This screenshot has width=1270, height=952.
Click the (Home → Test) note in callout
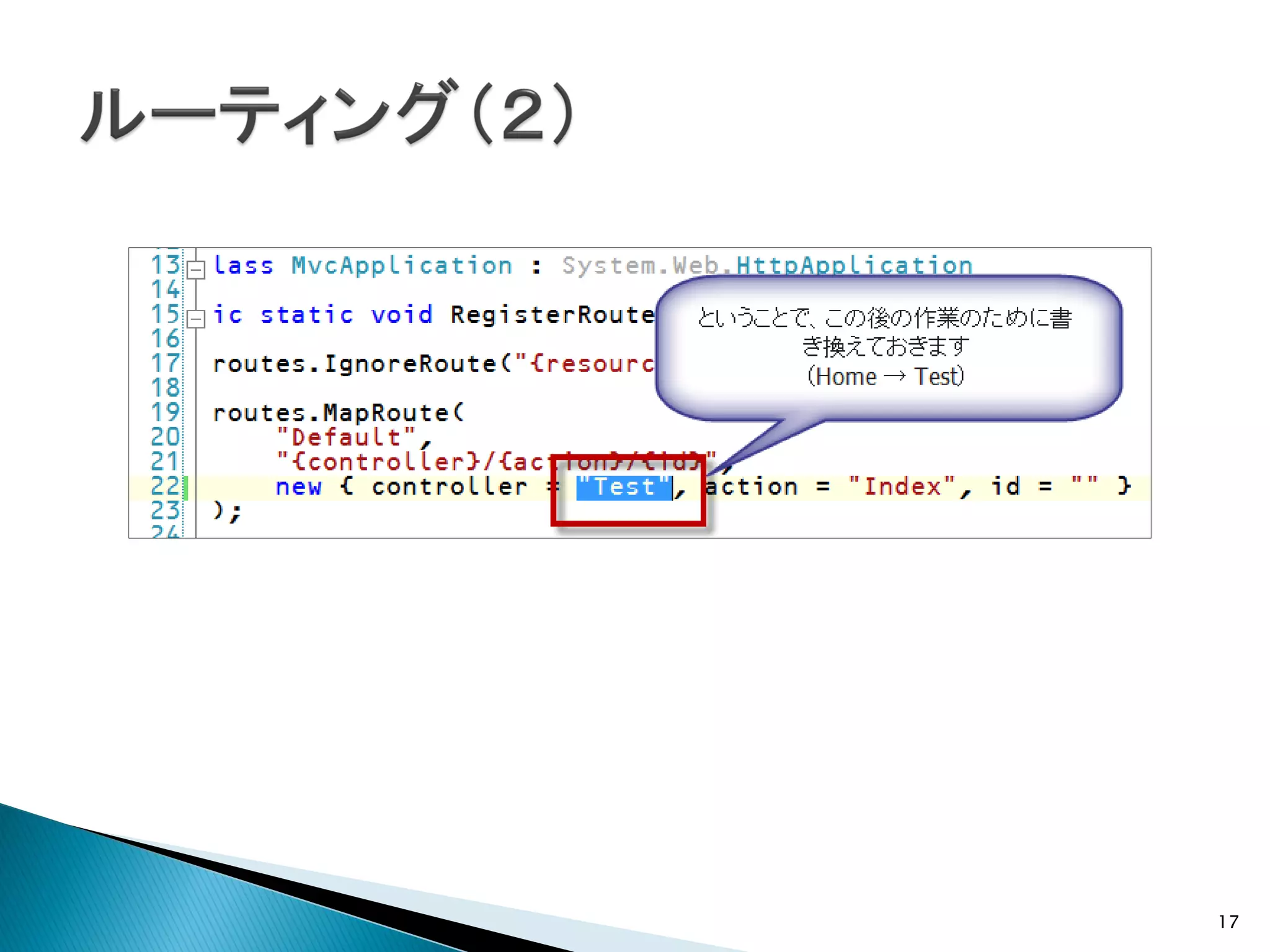coord(885,377)
